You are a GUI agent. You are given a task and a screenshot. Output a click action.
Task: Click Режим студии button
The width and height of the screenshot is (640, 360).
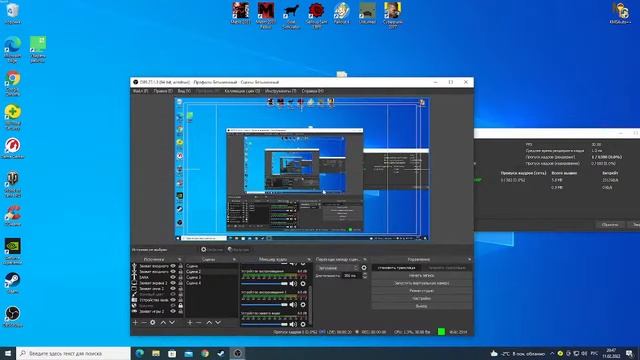(422, 291)
